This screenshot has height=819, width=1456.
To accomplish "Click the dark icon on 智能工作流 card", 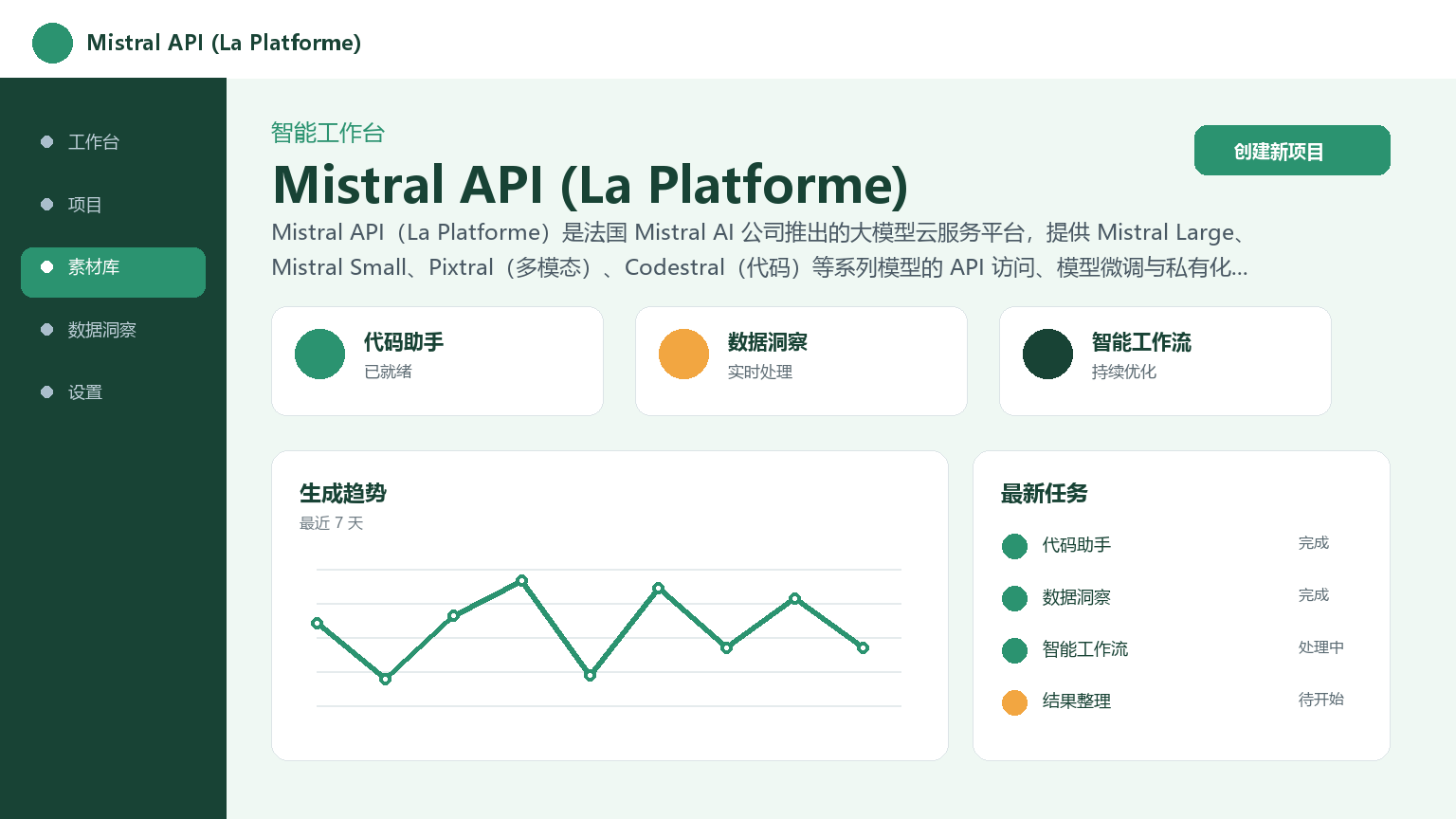I will click(x=1047, y=354).
